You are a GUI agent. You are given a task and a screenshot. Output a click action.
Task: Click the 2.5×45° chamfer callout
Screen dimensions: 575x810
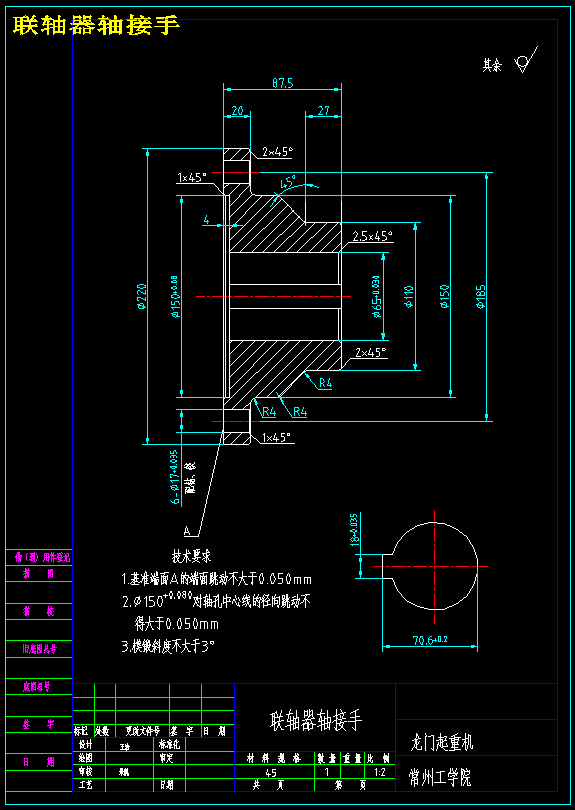click(x=372, y=237)
